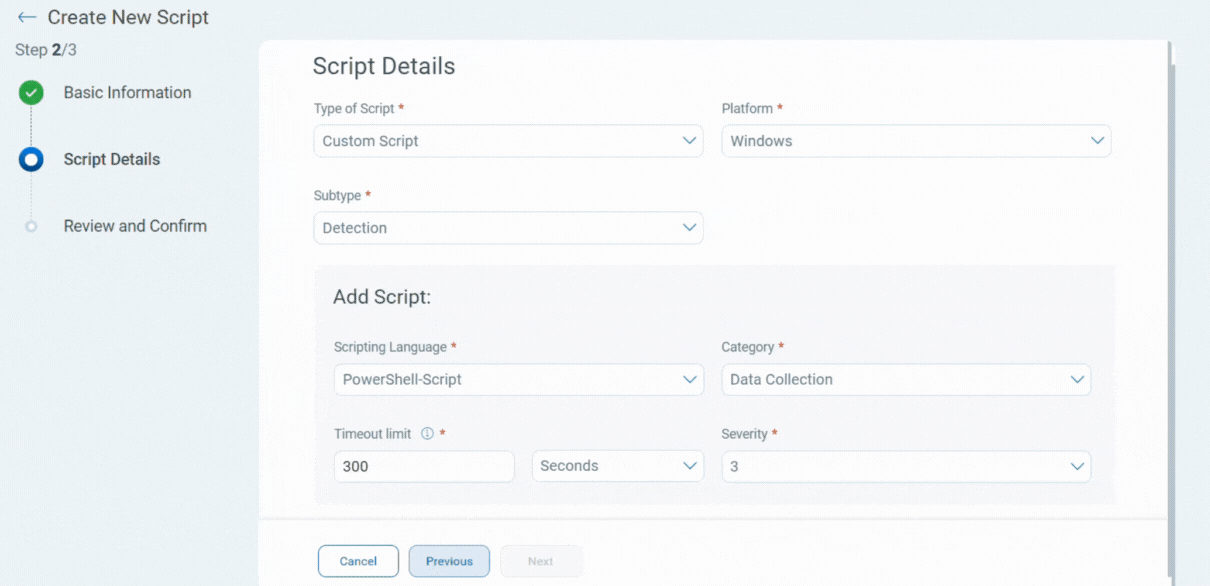Open the Subtype dropdown showing Detection
Viewport: 1210px width, 586px height.
(x=508, y=228)
